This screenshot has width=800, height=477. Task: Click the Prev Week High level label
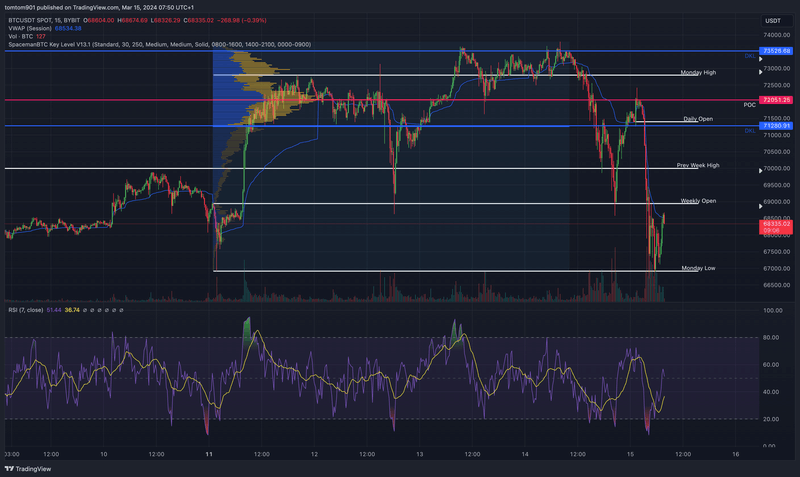(697, 165)
